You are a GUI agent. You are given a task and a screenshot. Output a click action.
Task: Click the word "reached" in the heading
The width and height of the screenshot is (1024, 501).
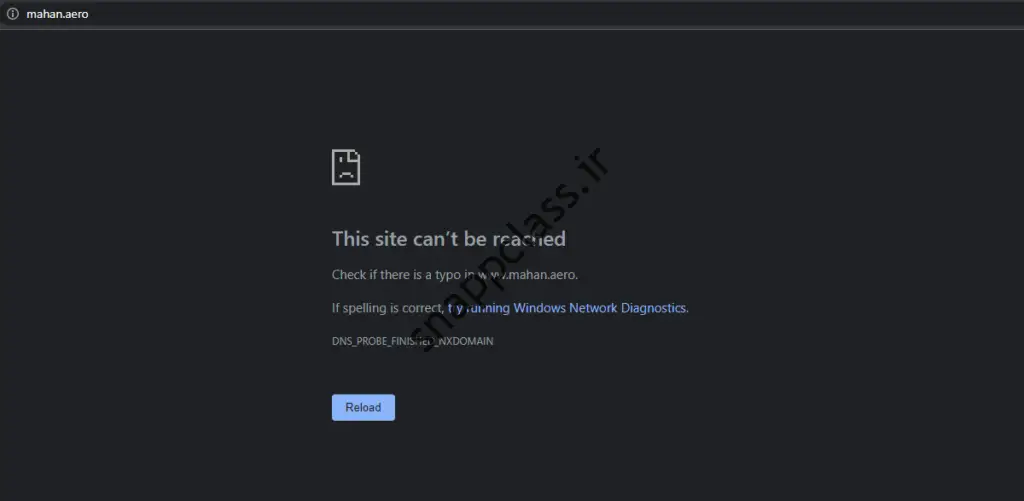tap(529, 239)
